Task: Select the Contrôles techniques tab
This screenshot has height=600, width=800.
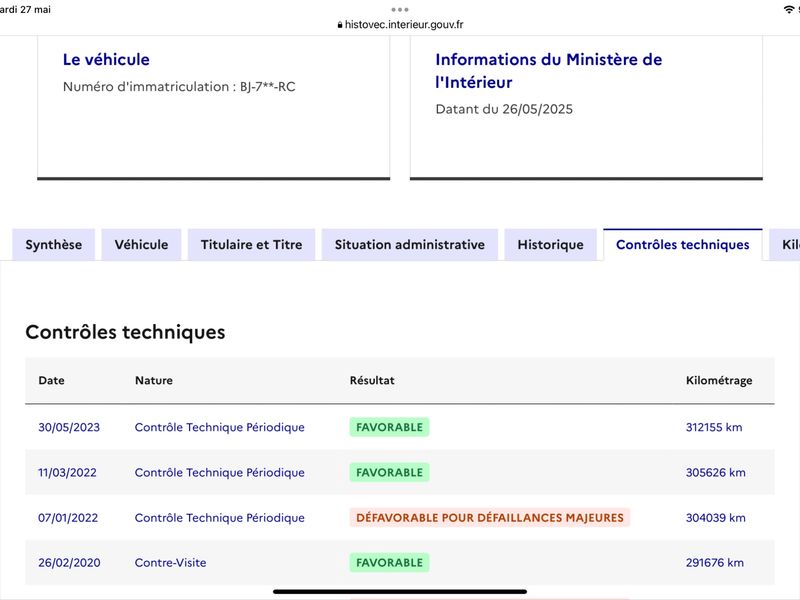Action: coord(683,245)
